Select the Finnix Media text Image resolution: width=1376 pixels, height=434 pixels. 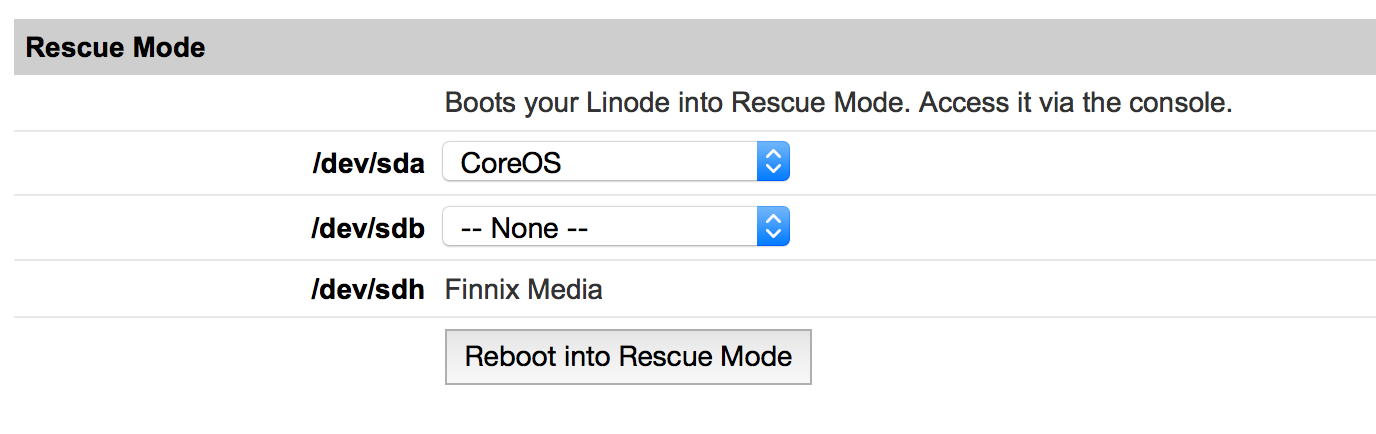[x=523, y=291]
